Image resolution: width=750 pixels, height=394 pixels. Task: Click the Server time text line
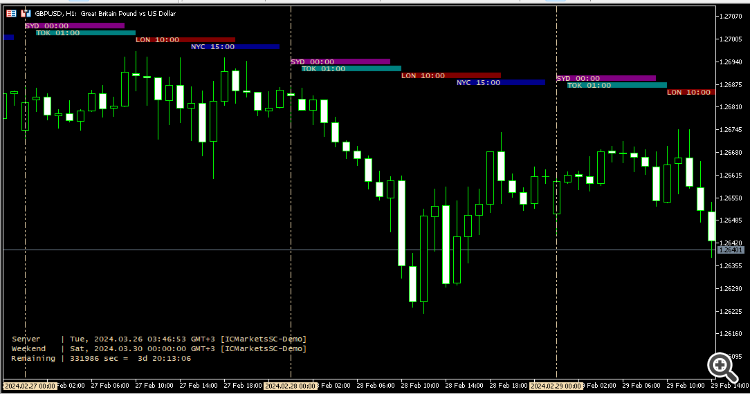point(159,339)
